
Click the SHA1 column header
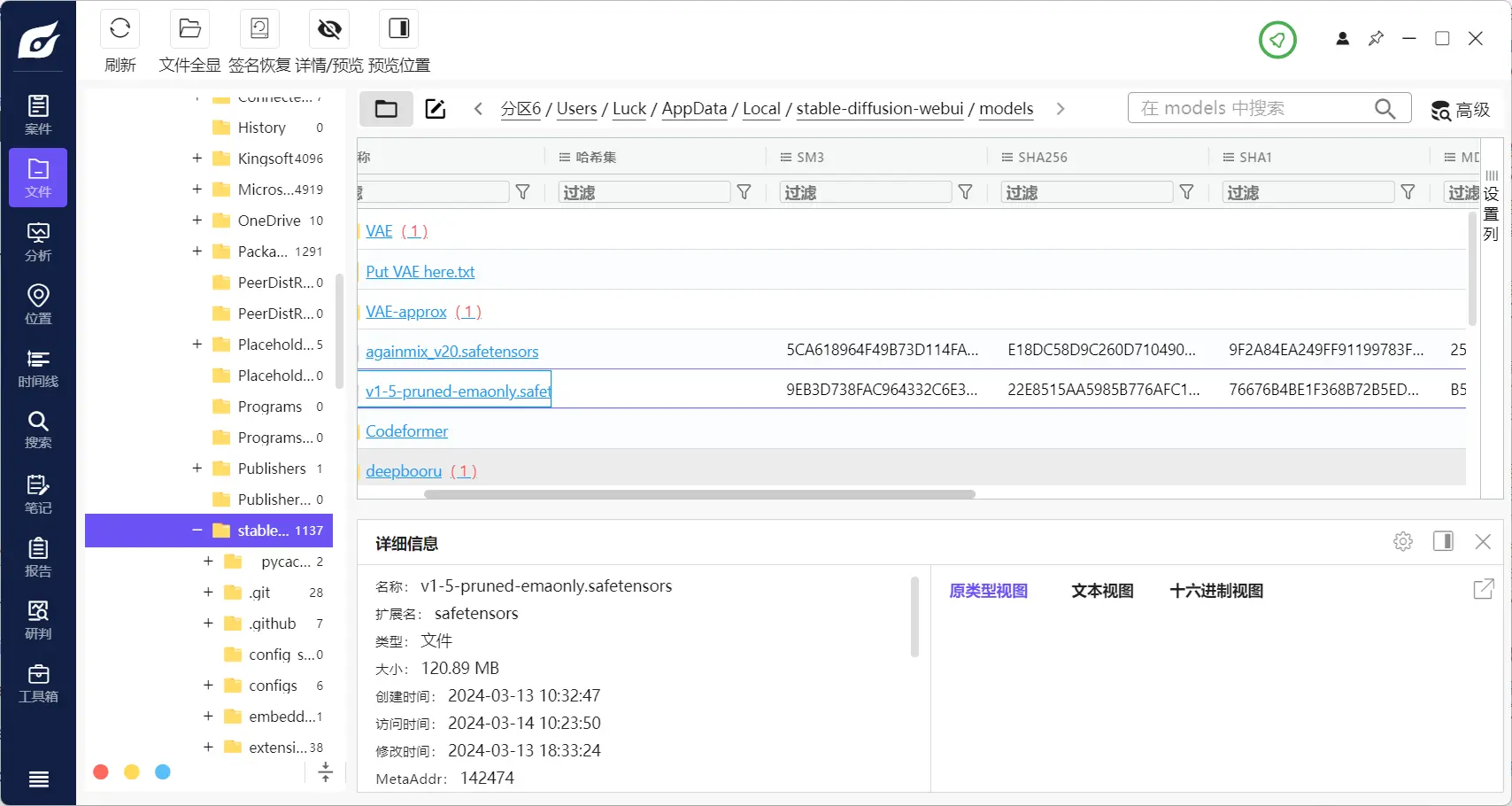tap(1255, 157)
